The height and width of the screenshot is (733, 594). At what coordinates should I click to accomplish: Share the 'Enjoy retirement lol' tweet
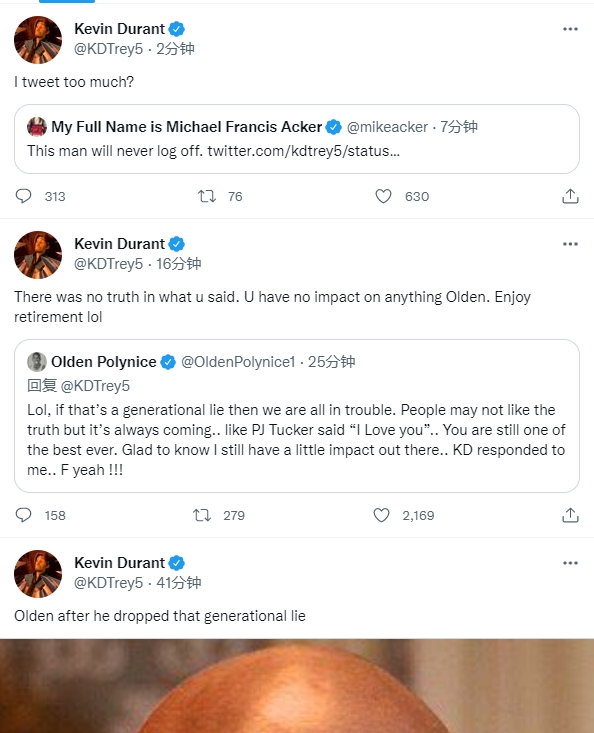pyautogui.click(x=570, y=515)
